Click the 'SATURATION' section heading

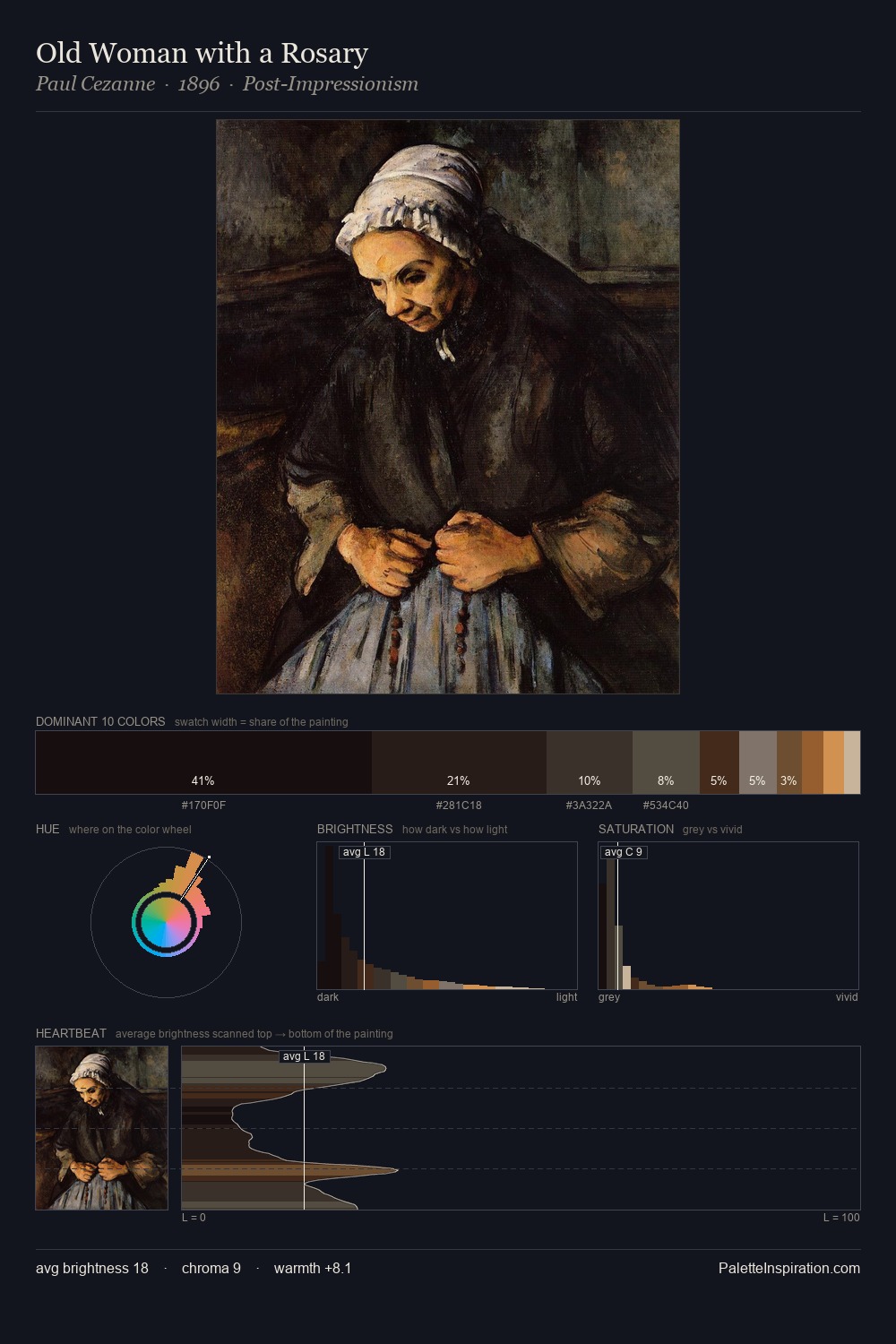pyautogui.click(x=636, y=829)
